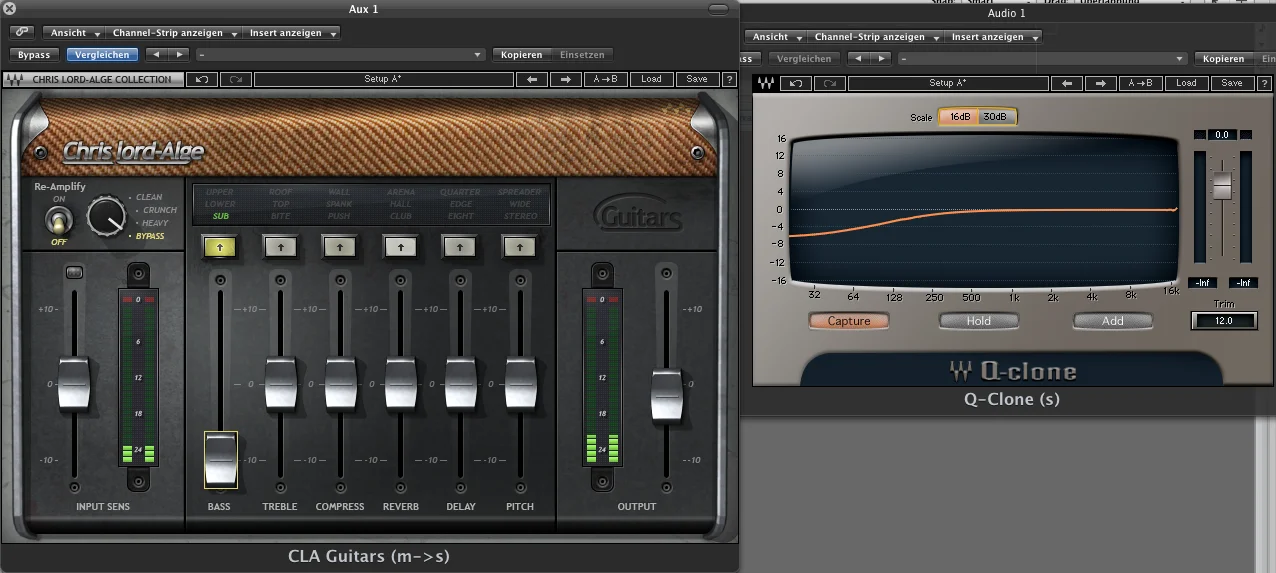
Task: Go to next preset in Q-Clone
Action: (1101, 83)
